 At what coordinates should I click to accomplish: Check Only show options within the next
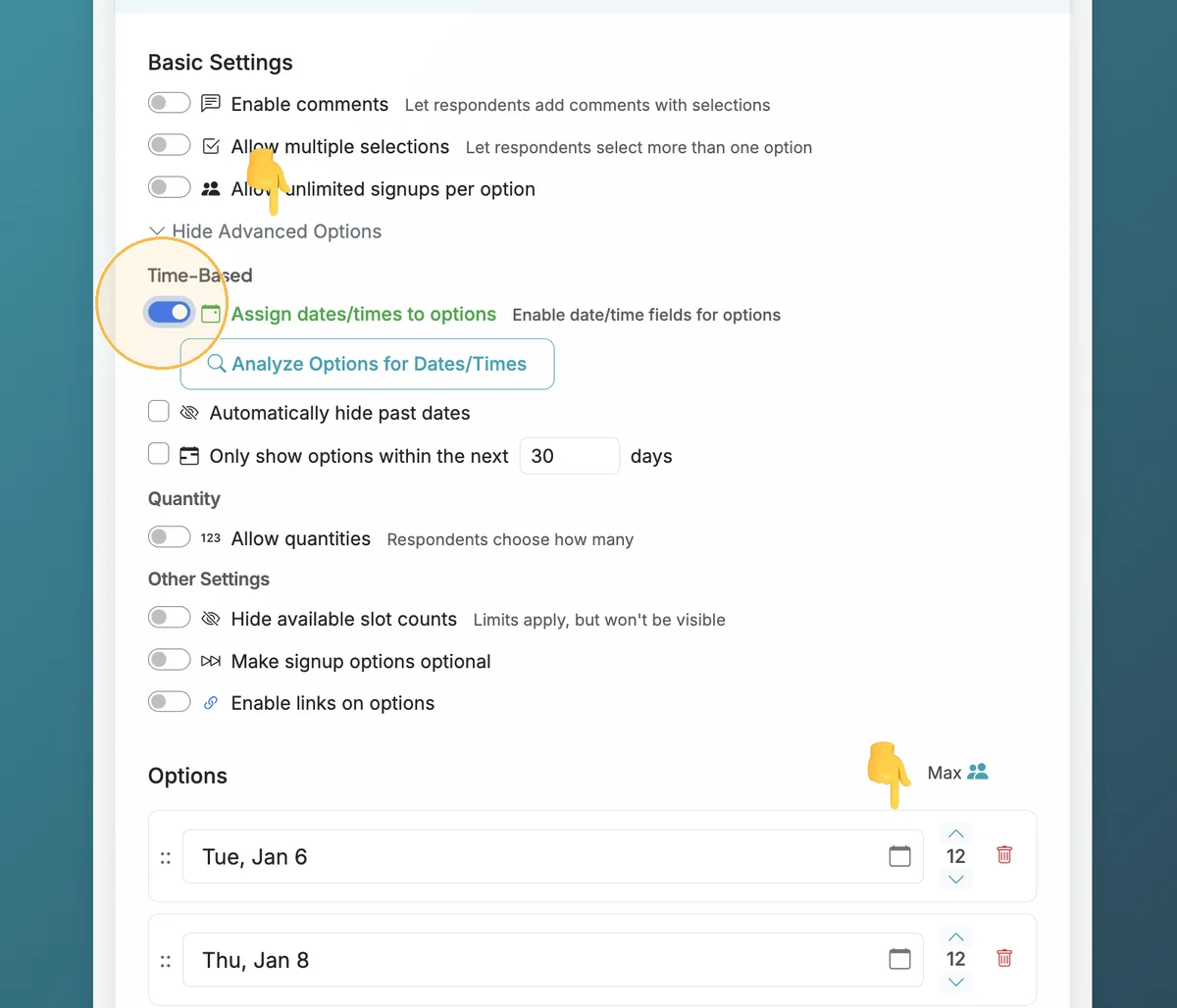point(159,454)
